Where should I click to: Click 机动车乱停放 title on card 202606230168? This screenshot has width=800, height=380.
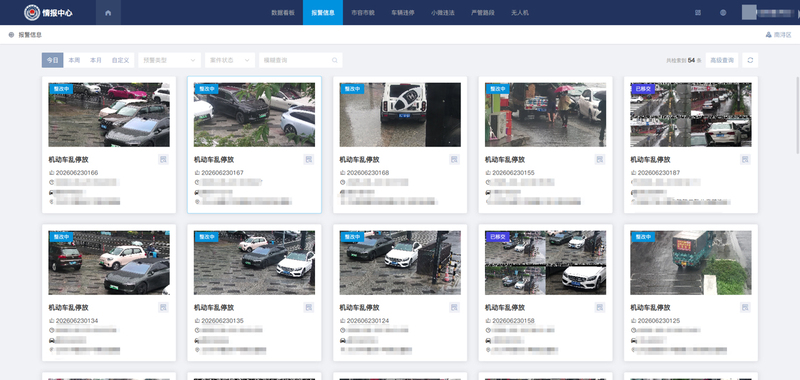(359, 160)
